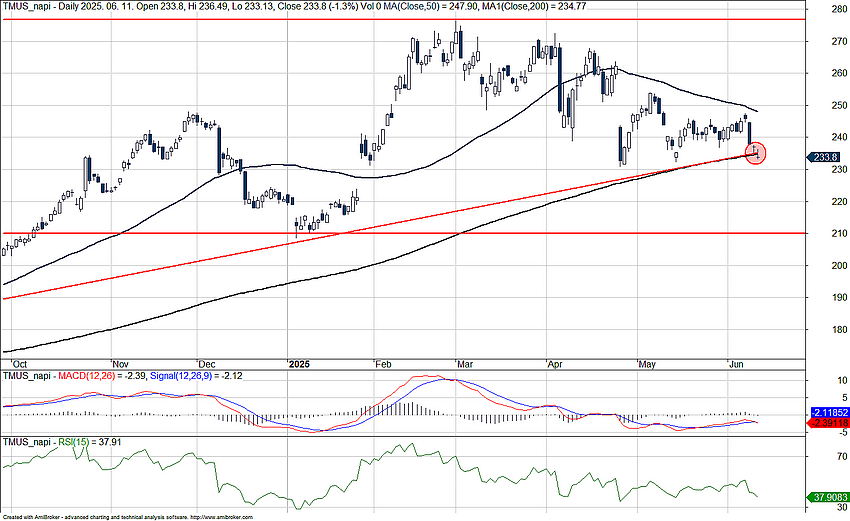Click the Oct label on time axis
The width and height of the screenshot is (850, 521).
coord(20,364)
